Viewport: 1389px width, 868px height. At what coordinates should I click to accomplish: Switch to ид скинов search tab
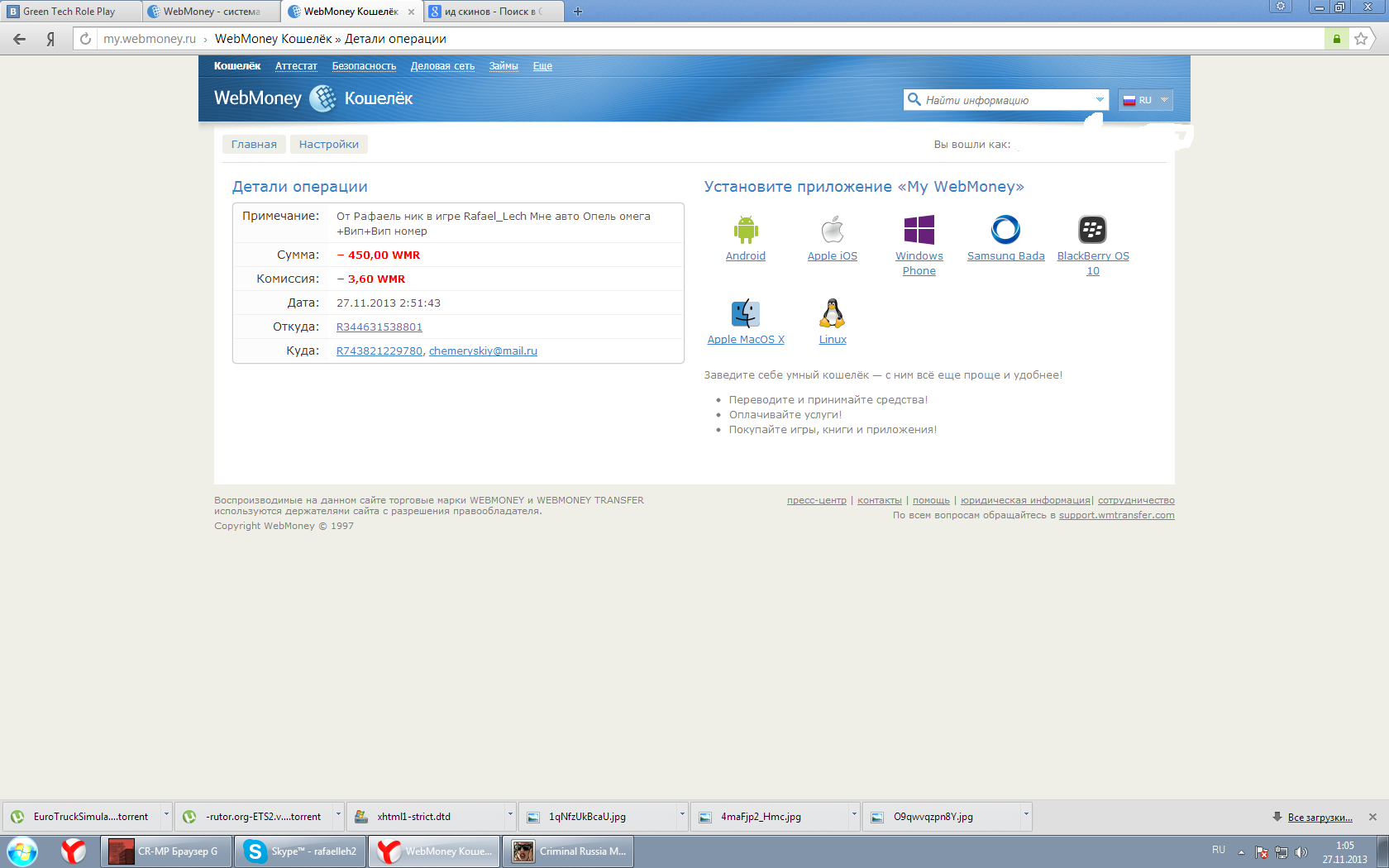pos(493,12)
